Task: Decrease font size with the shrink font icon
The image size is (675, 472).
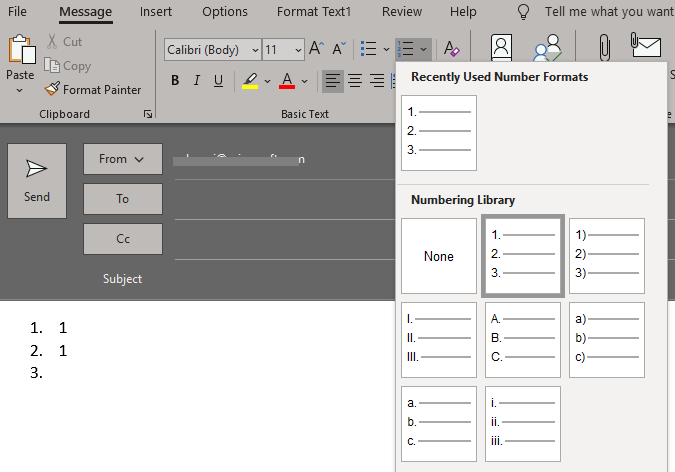Action: tap(339, 48)
